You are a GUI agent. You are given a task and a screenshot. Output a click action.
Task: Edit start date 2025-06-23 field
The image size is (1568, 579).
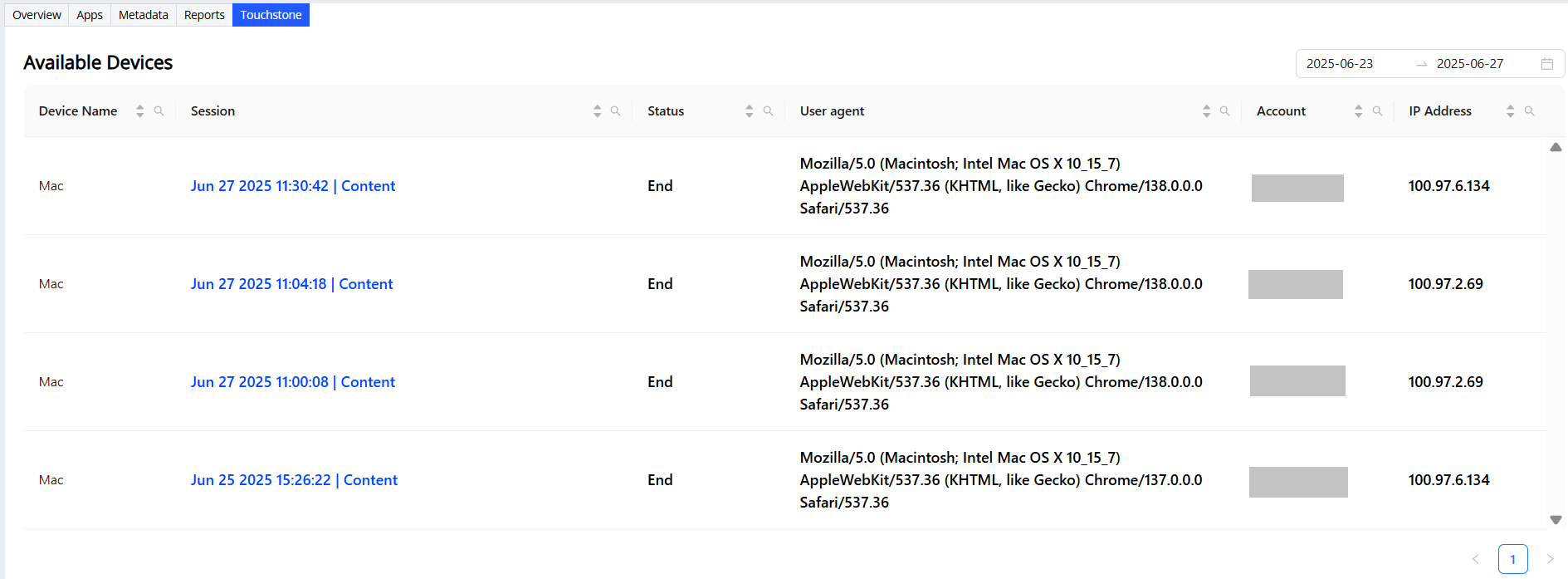tap(1339, 64)
